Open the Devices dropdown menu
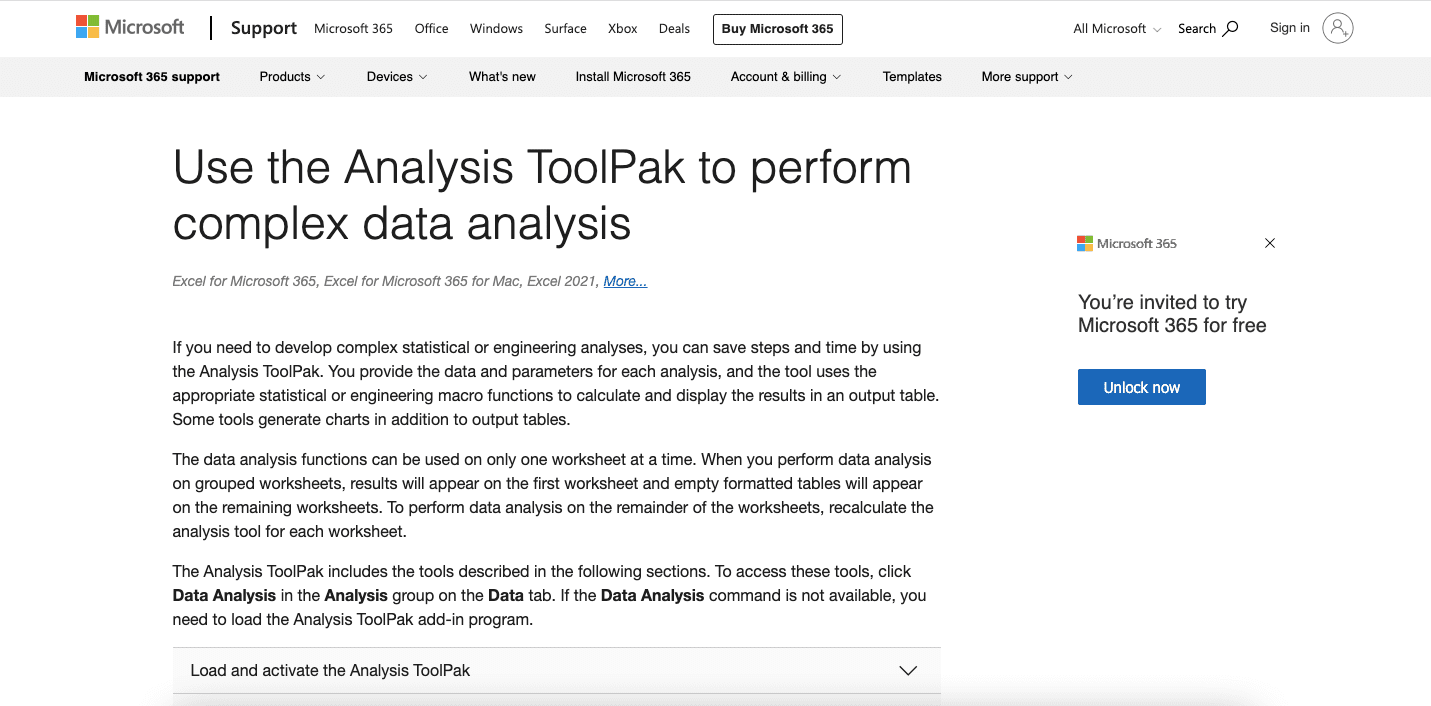The image size is (1431, 706). coord(397,77)
